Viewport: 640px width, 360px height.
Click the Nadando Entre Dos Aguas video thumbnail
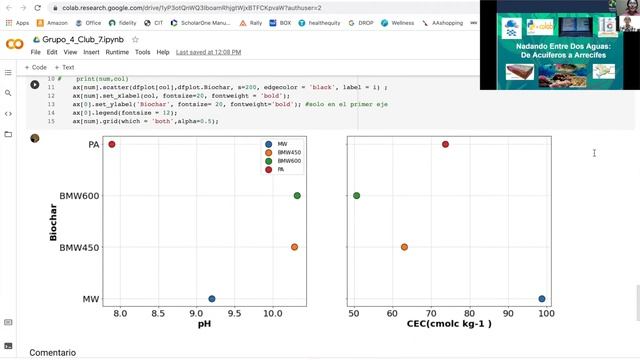[560, 45]
